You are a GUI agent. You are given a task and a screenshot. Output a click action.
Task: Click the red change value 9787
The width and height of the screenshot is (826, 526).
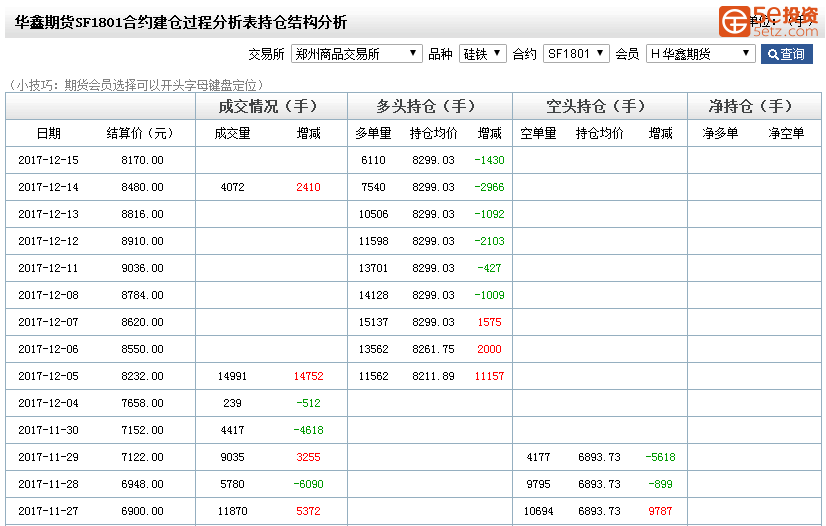(x=661, y=511)
